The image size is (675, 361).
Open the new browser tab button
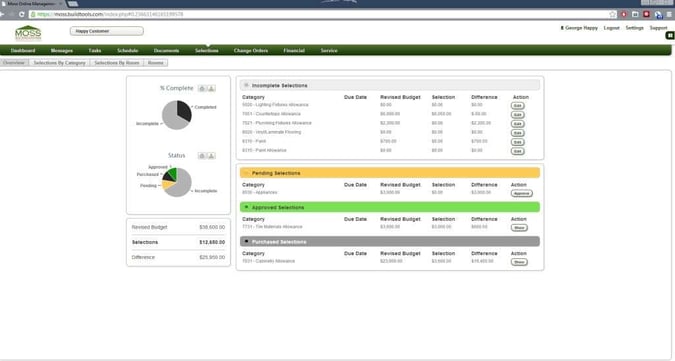click(72, 3)
